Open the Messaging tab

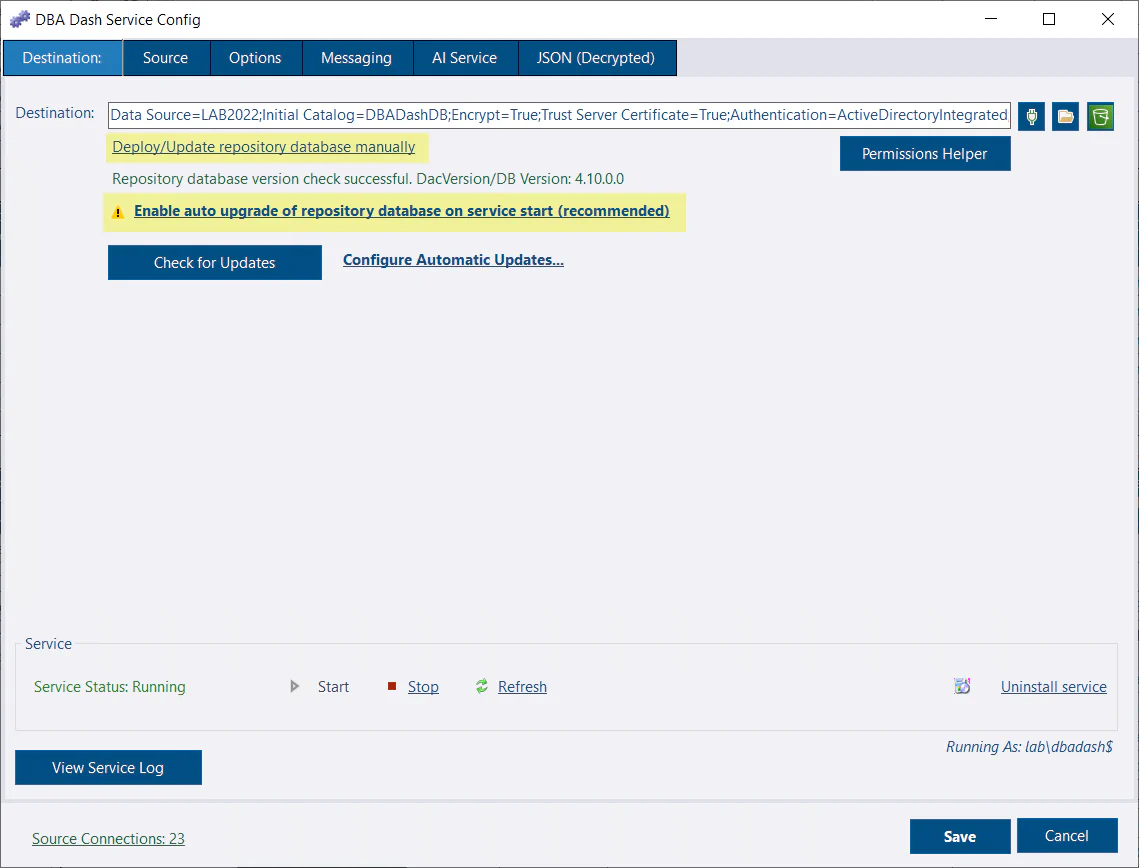(x=356, y=58)
